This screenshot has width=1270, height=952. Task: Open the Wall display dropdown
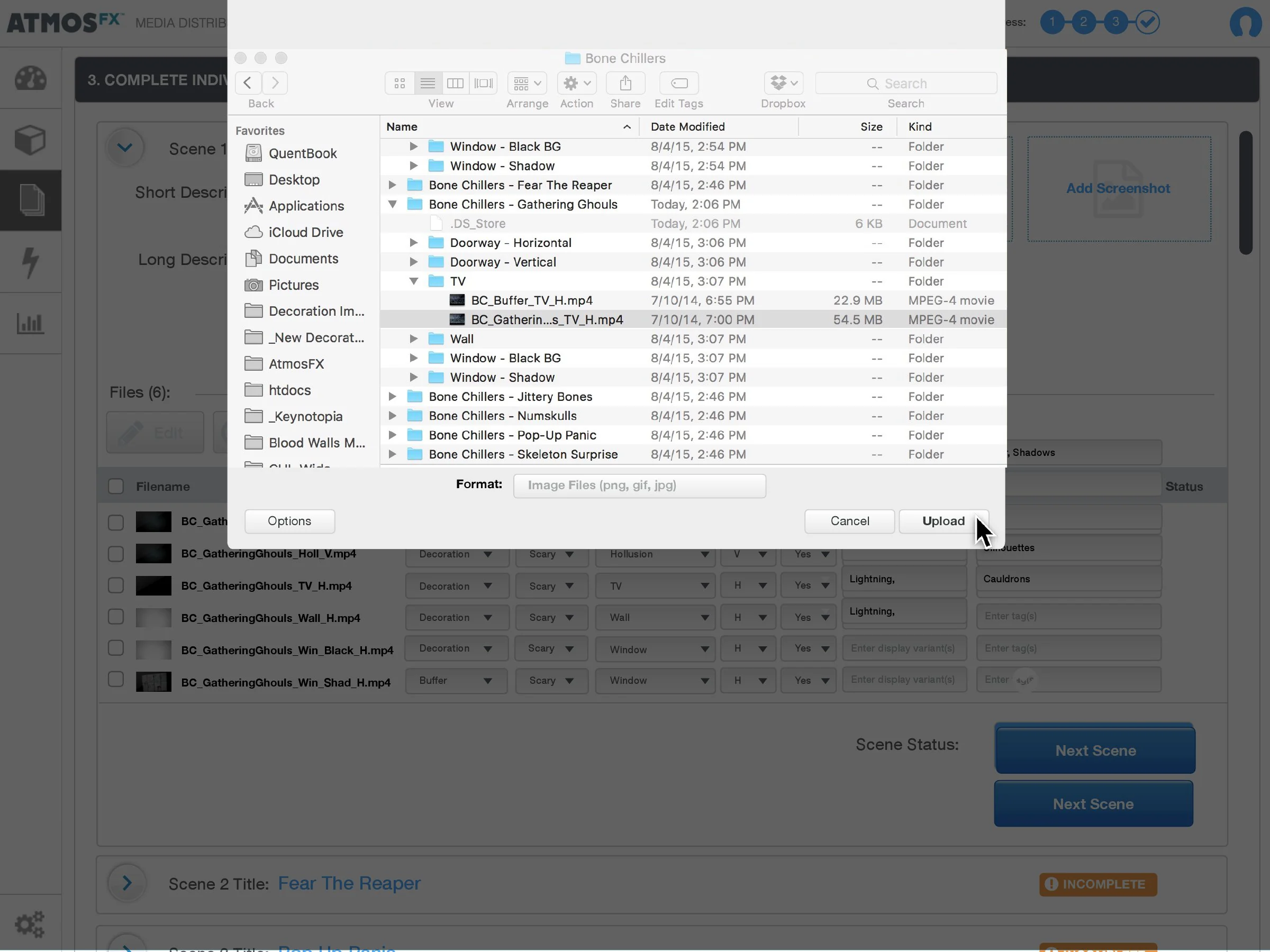coord(655,617)
